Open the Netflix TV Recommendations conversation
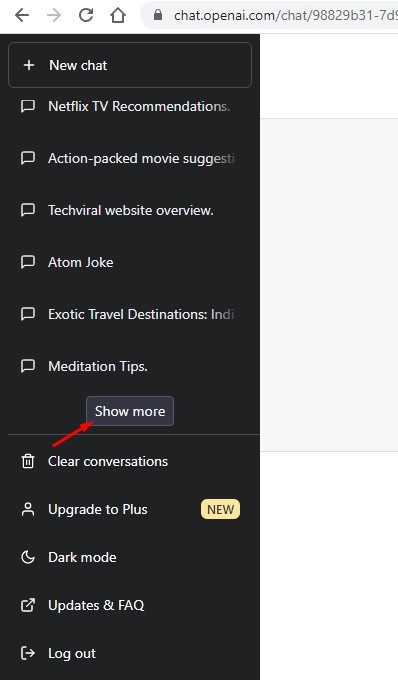Viewport: 398px width, 680px height. coord(130,106)
